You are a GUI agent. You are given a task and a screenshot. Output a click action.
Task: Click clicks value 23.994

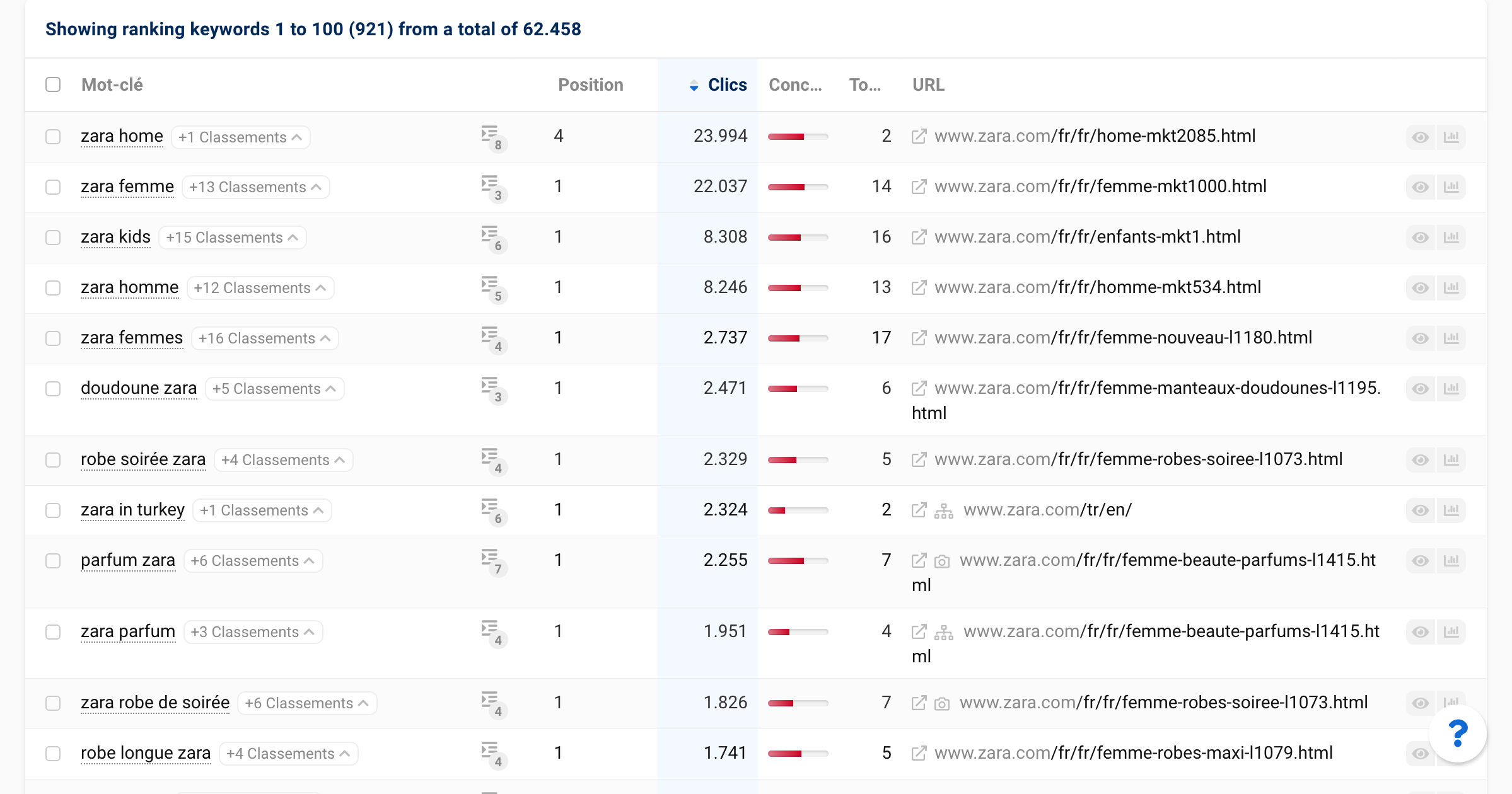(720, 136)
